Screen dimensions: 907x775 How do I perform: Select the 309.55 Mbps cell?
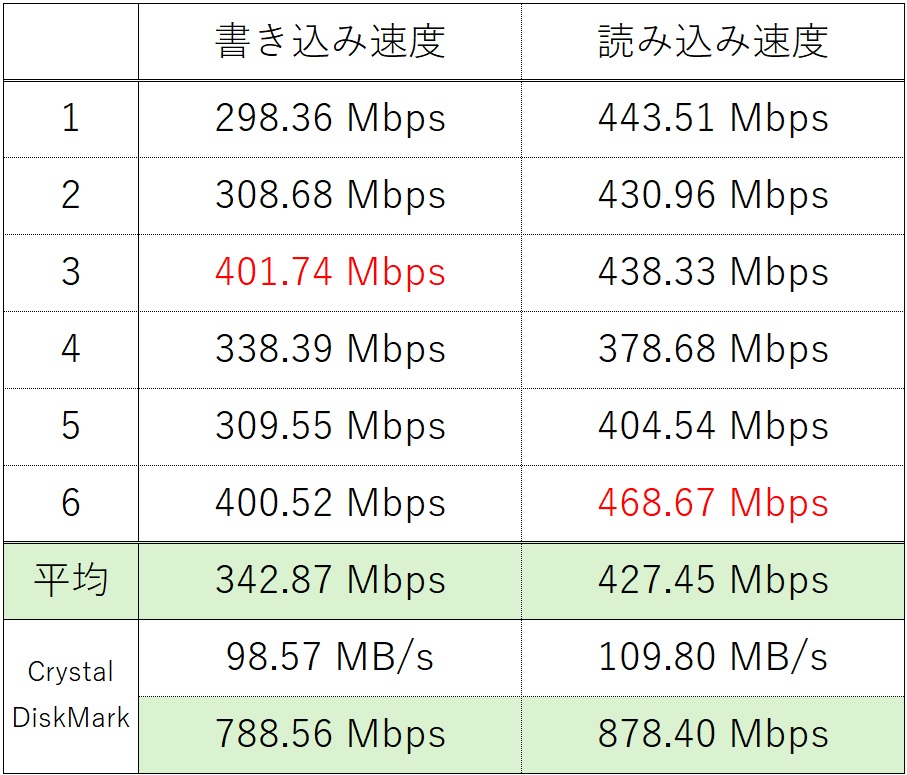330,426
